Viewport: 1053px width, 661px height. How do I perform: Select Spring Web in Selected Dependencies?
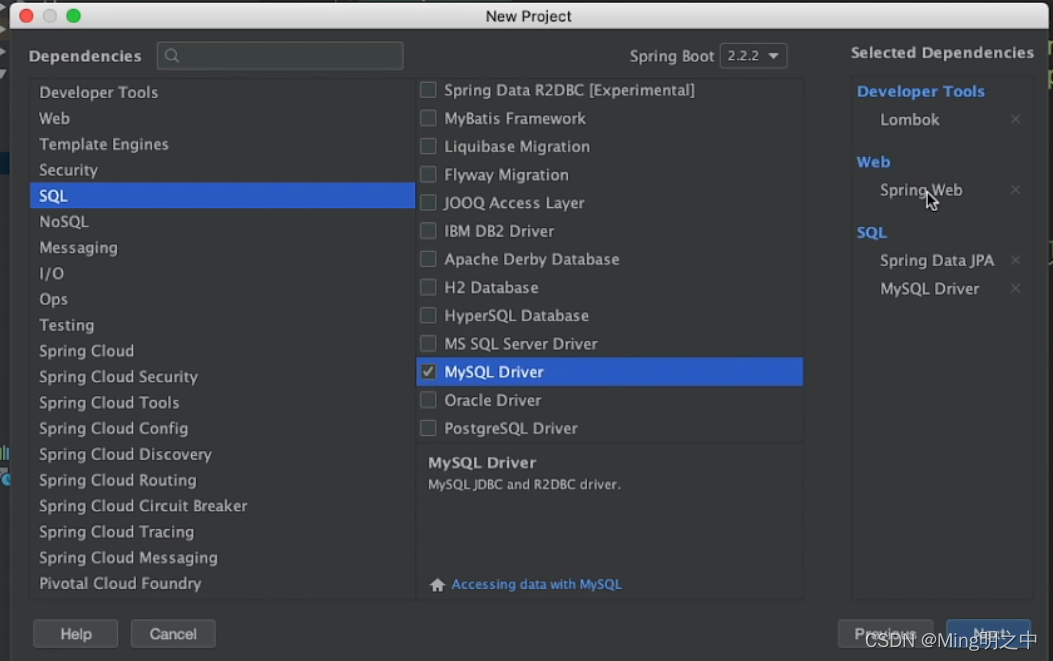(x=921, y=190)
